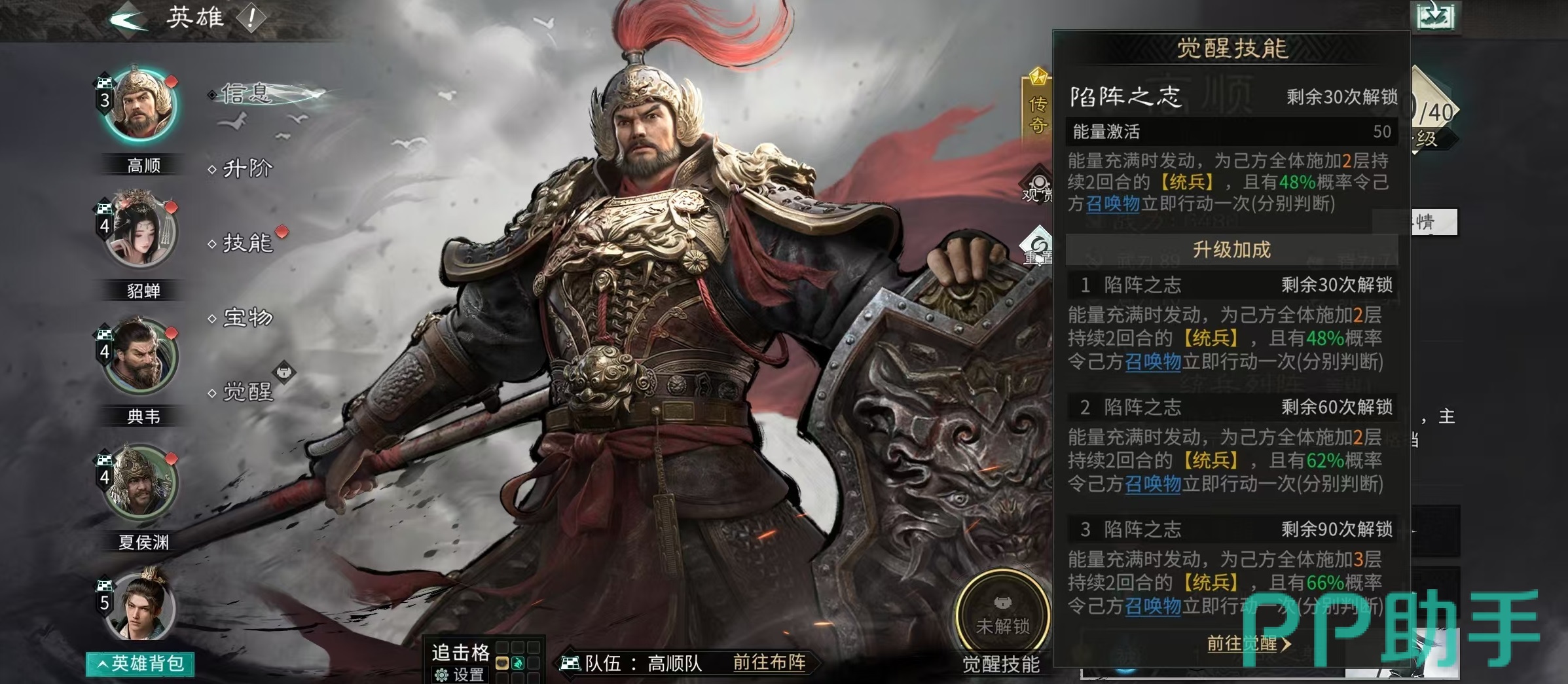Pick the 夏侯渊 hero portrait
This screenshot has height=684, width=1568.
(x=141, y=482)
